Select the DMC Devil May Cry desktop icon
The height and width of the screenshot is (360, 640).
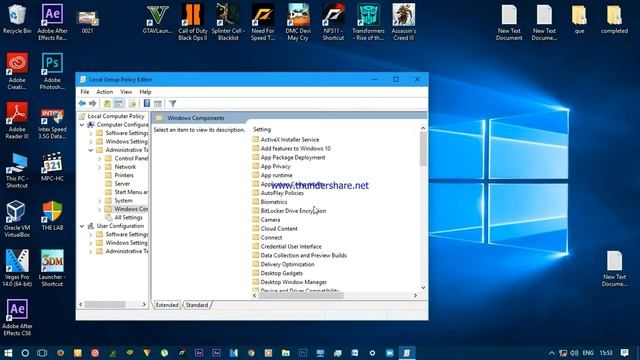click(x=298, y=22)
